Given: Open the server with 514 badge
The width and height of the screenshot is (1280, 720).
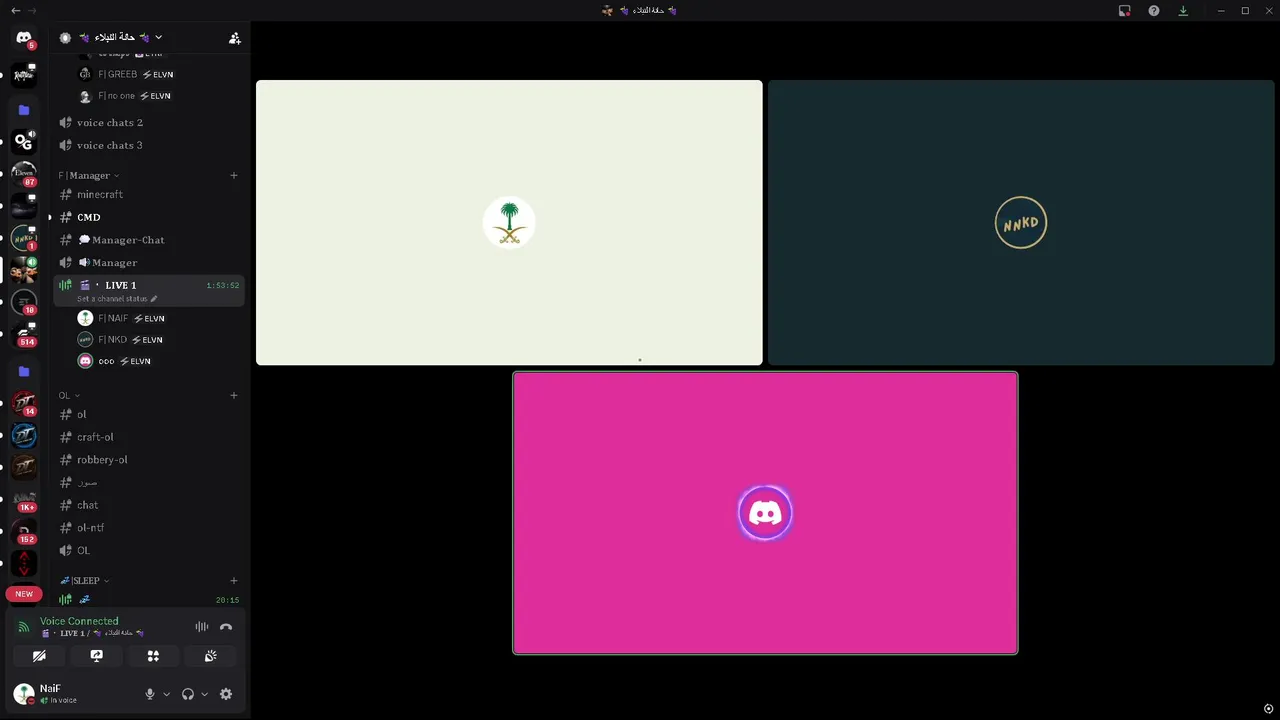Looking at the screenshot, I should 24,334.
